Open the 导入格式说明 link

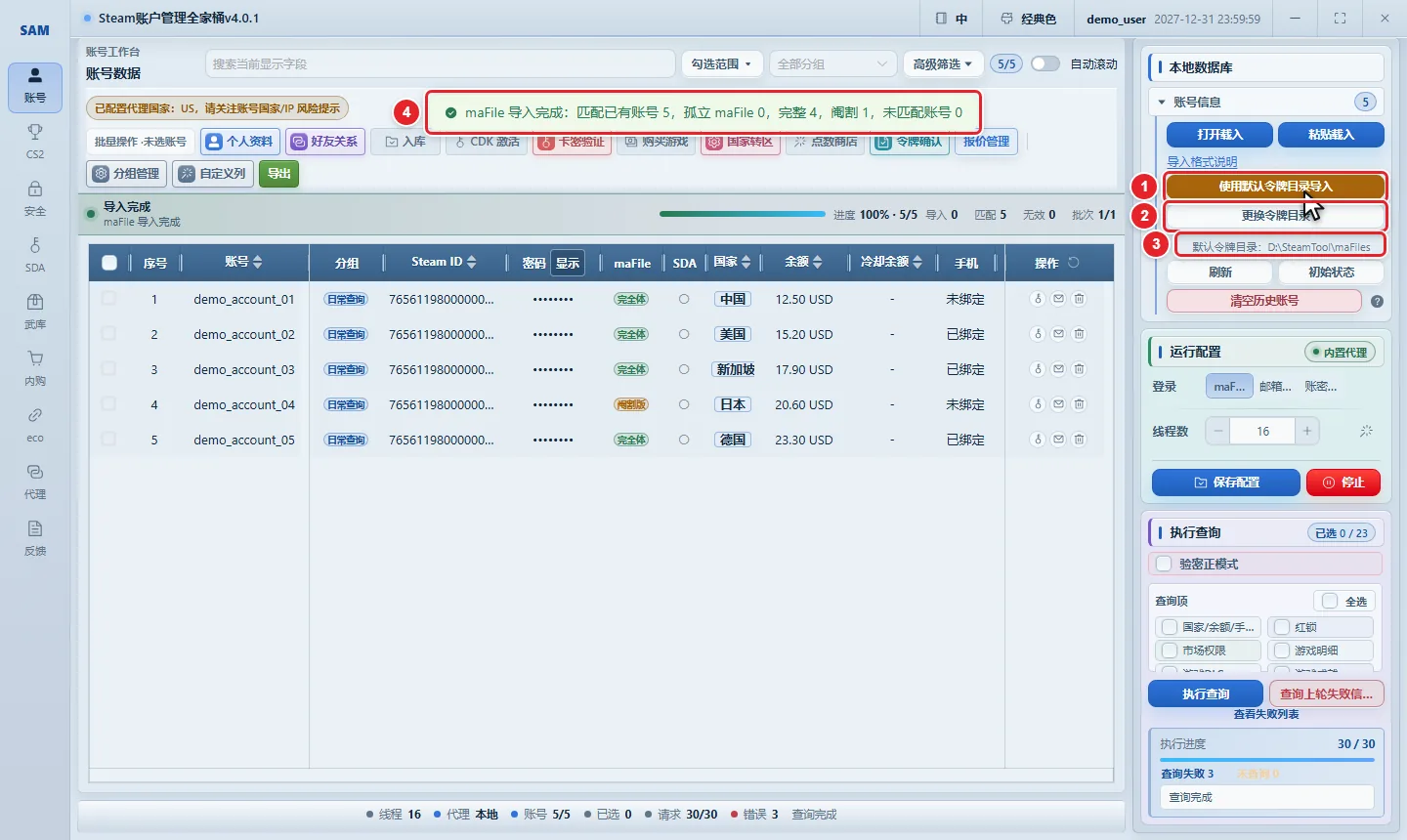point(1202,162)
